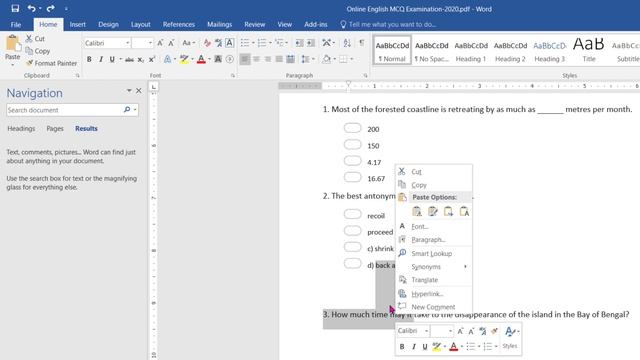This screenshot has height=360, width=640.
Task: Redo the last action
Action: coord(50,9)
